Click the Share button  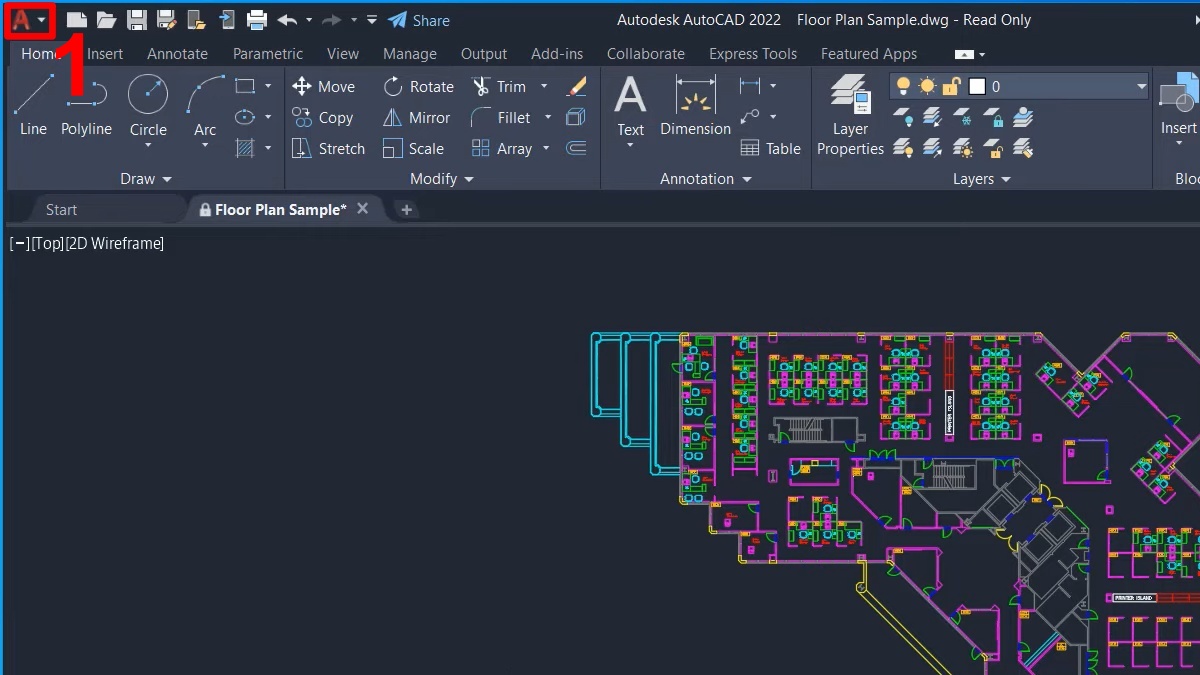(x=419, y=20)
